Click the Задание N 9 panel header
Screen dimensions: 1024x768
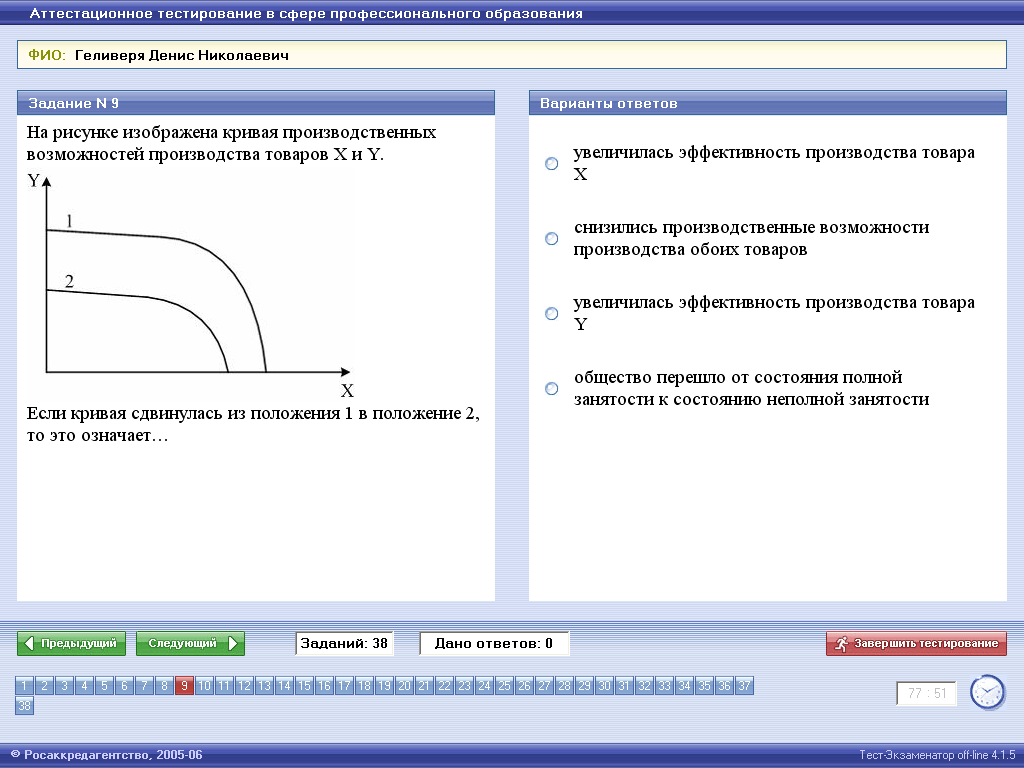(256, 103)
